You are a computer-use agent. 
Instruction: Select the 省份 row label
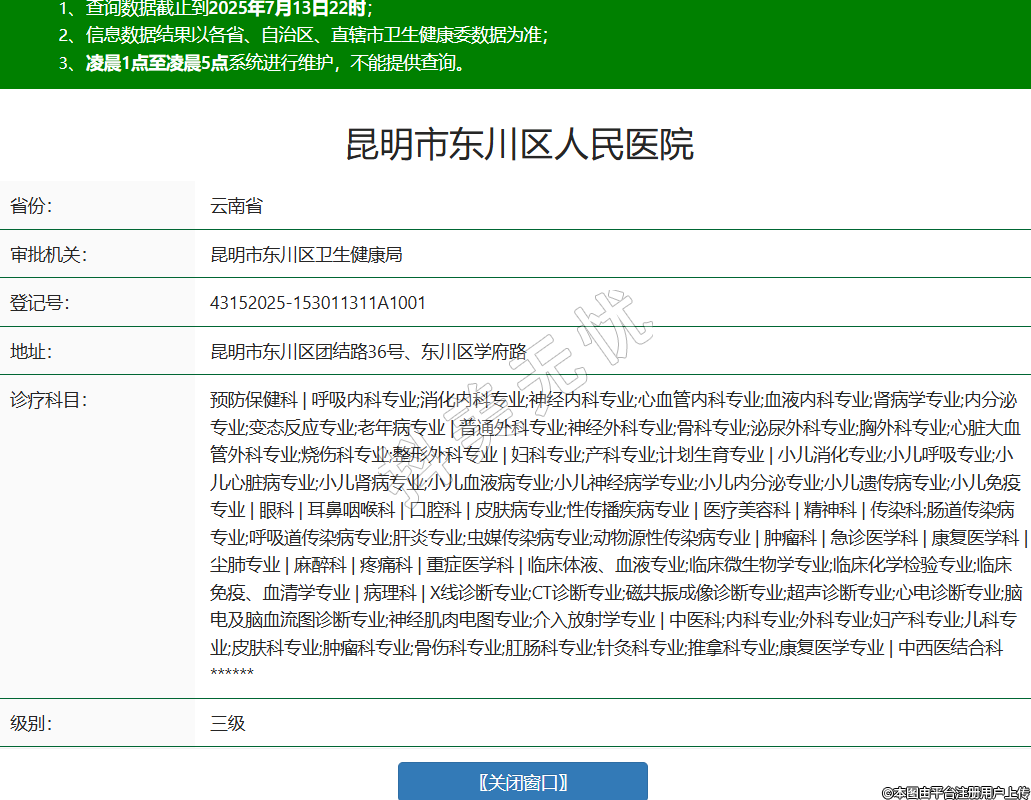click(31, 207)
